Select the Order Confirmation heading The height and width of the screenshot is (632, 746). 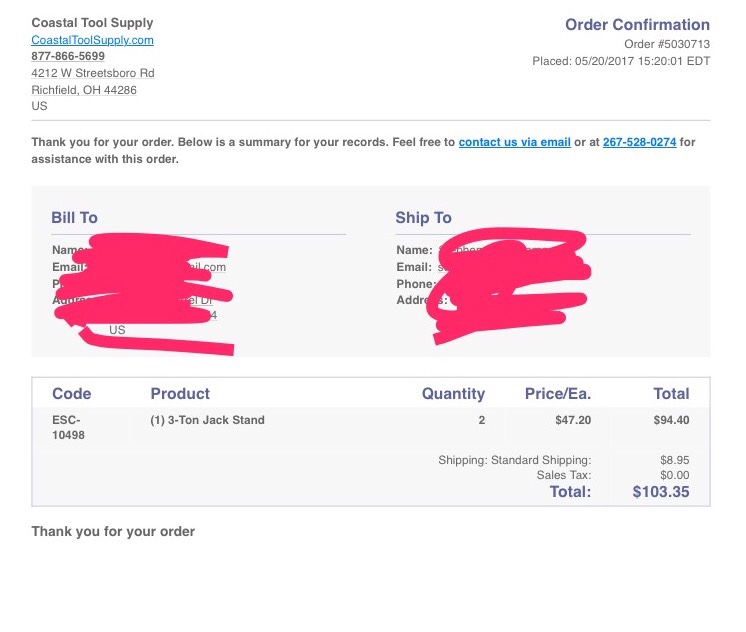coord(637,24)
